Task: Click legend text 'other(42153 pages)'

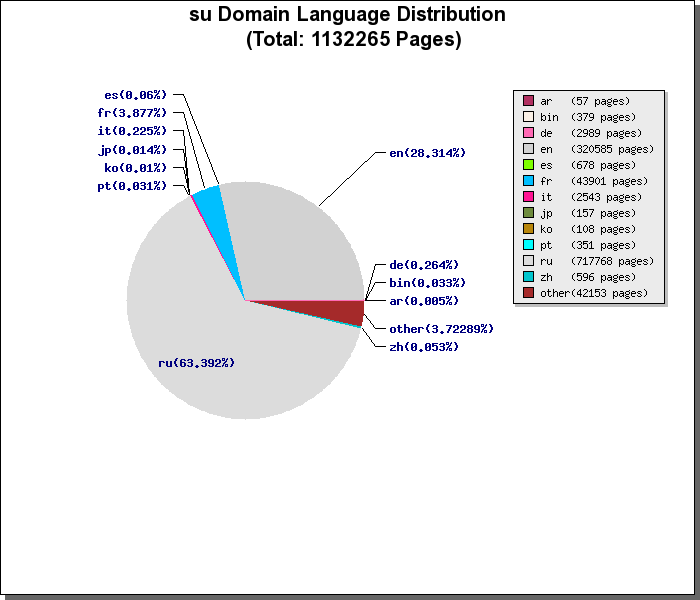Action: click(594, 293)
